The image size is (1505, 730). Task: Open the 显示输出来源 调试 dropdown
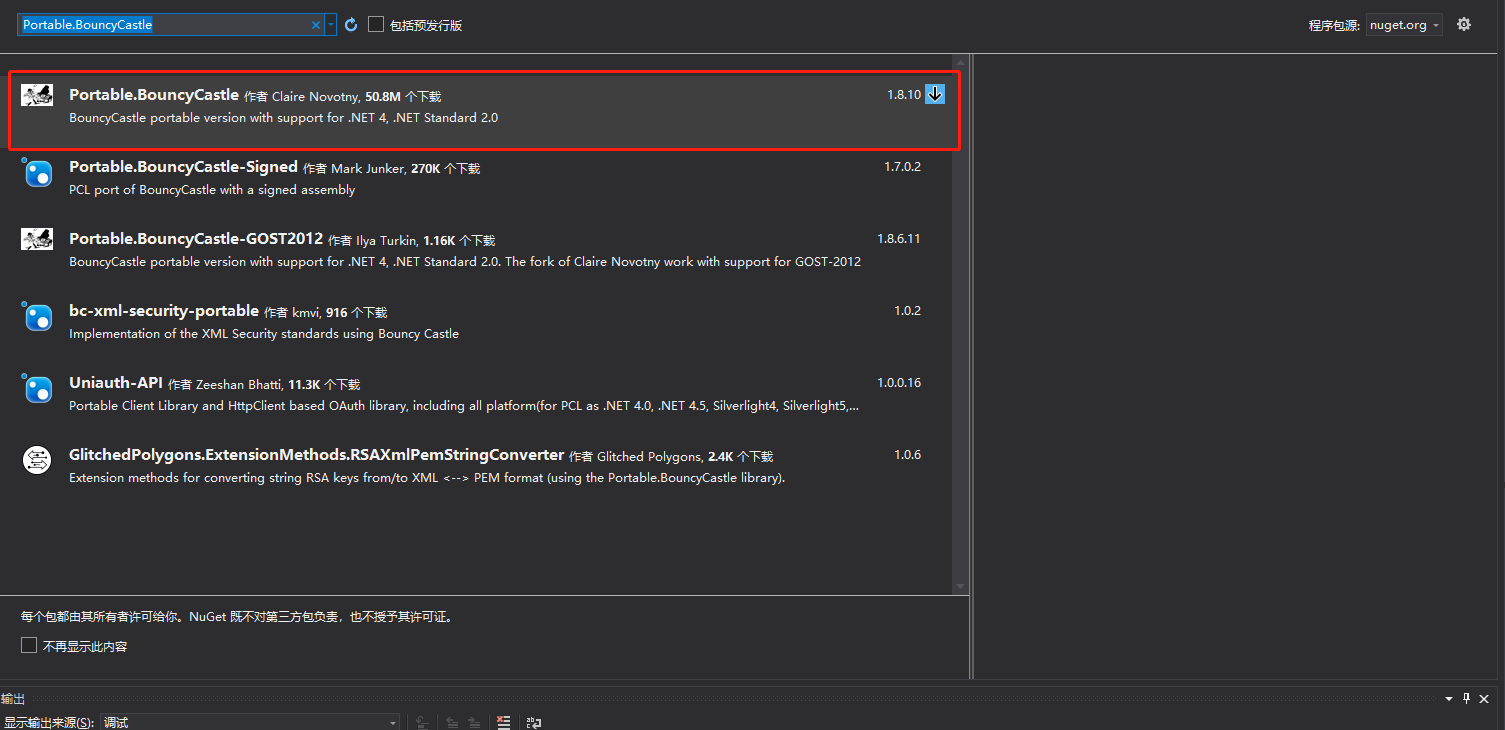[x=250, y=722]
